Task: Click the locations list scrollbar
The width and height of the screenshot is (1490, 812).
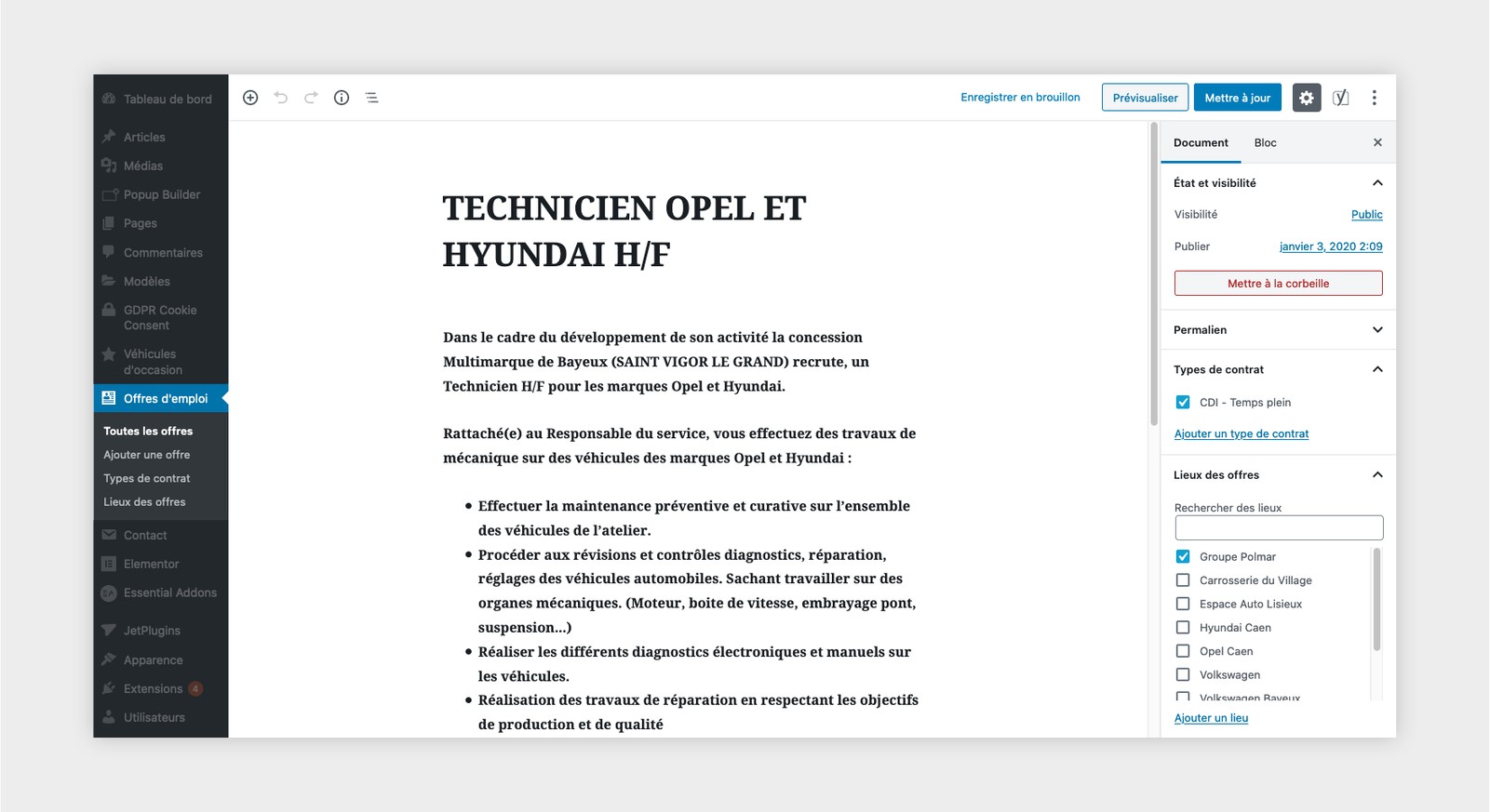Action: click(1376, 600)
